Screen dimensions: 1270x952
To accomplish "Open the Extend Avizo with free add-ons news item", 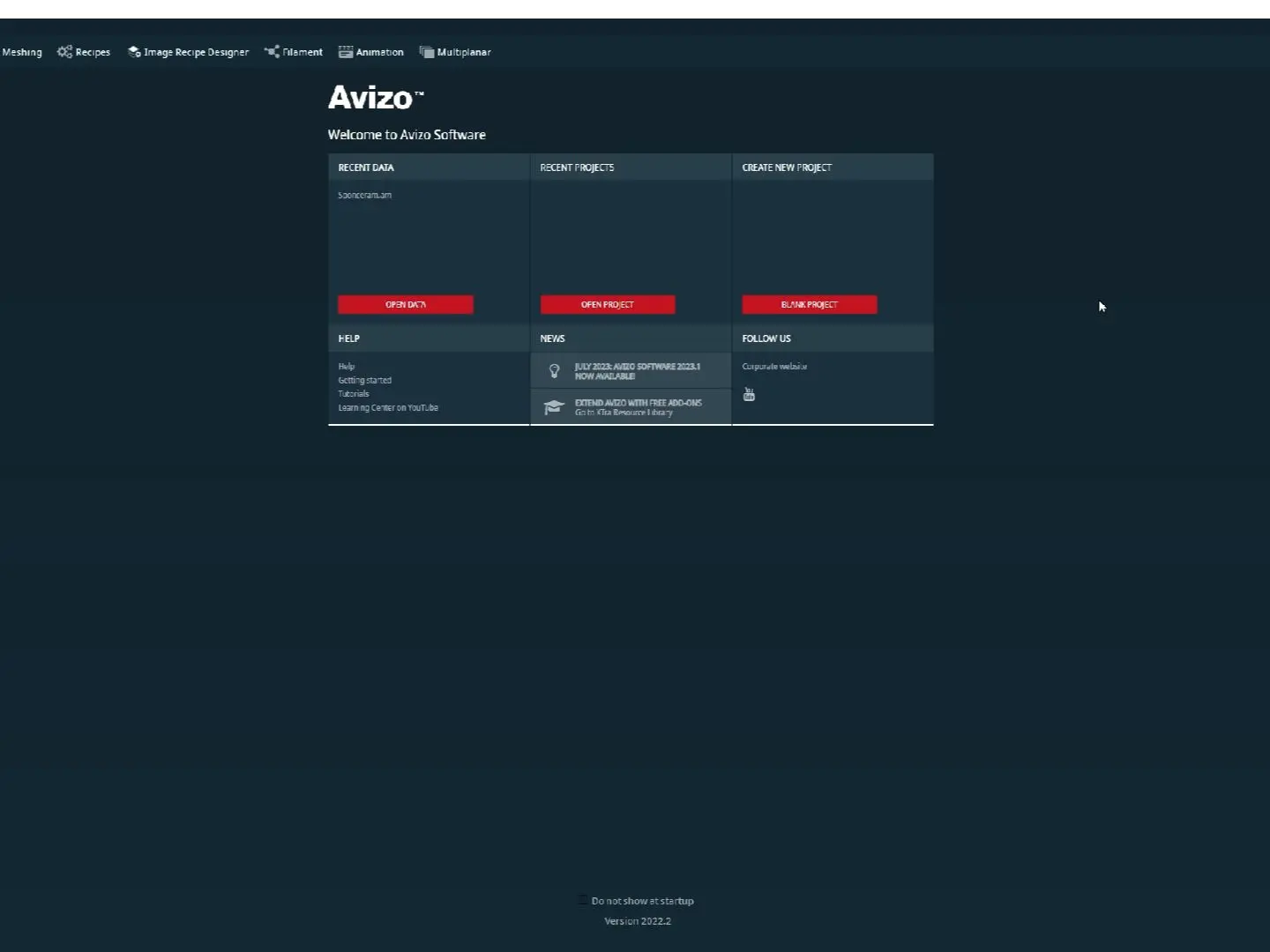I will [631, 407].
